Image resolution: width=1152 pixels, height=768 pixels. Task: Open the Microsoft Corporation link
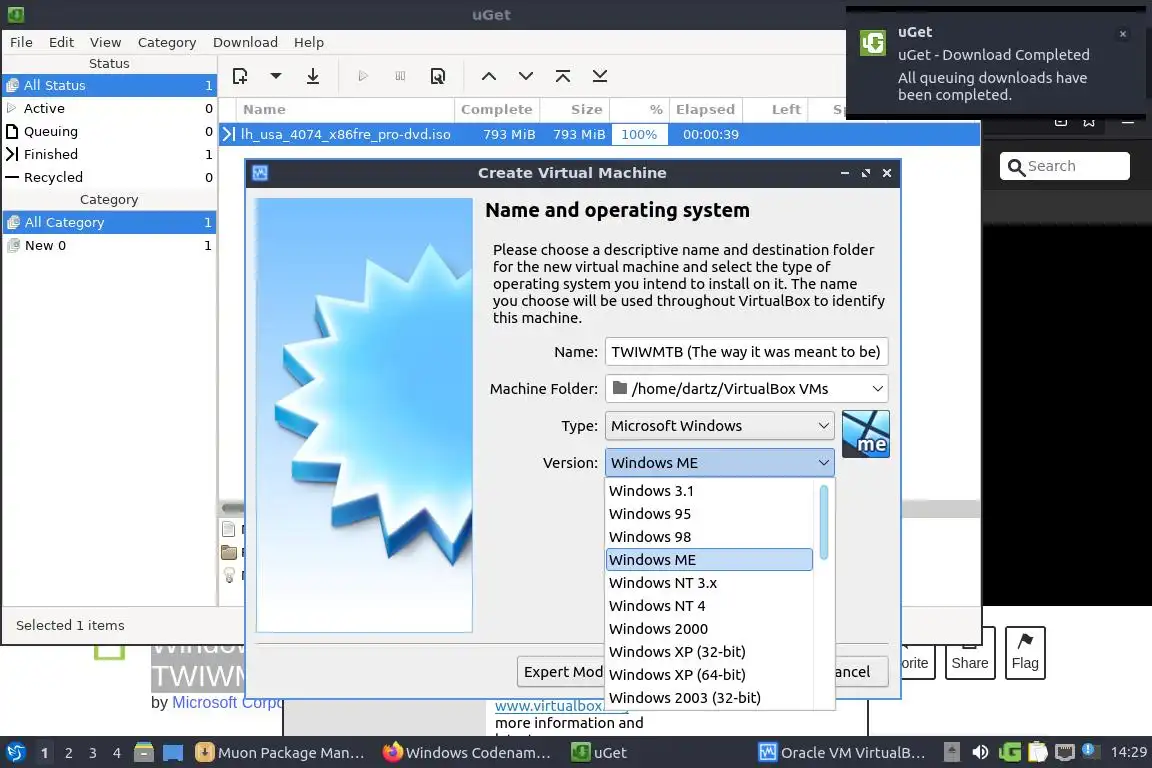[226, 703]
